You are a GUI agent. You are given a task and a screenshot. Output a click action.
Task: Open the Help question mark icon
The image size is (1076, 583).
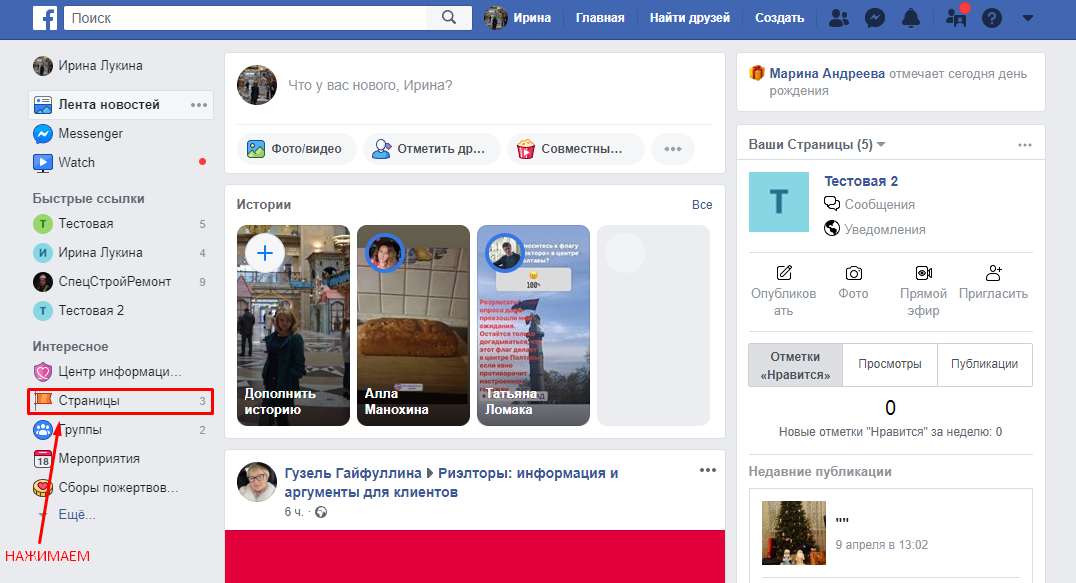(x=990, y=17)
